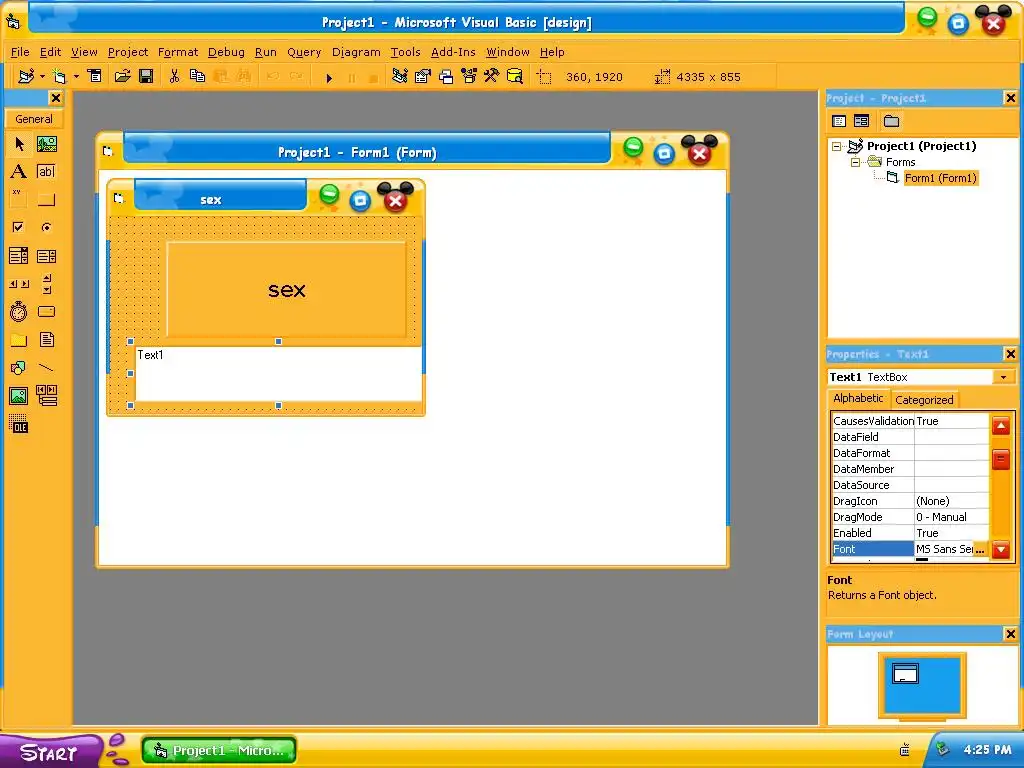Screen dimensions: 1024x768
Task: Save the project with the floppy icon
Action: coord(146,76)
